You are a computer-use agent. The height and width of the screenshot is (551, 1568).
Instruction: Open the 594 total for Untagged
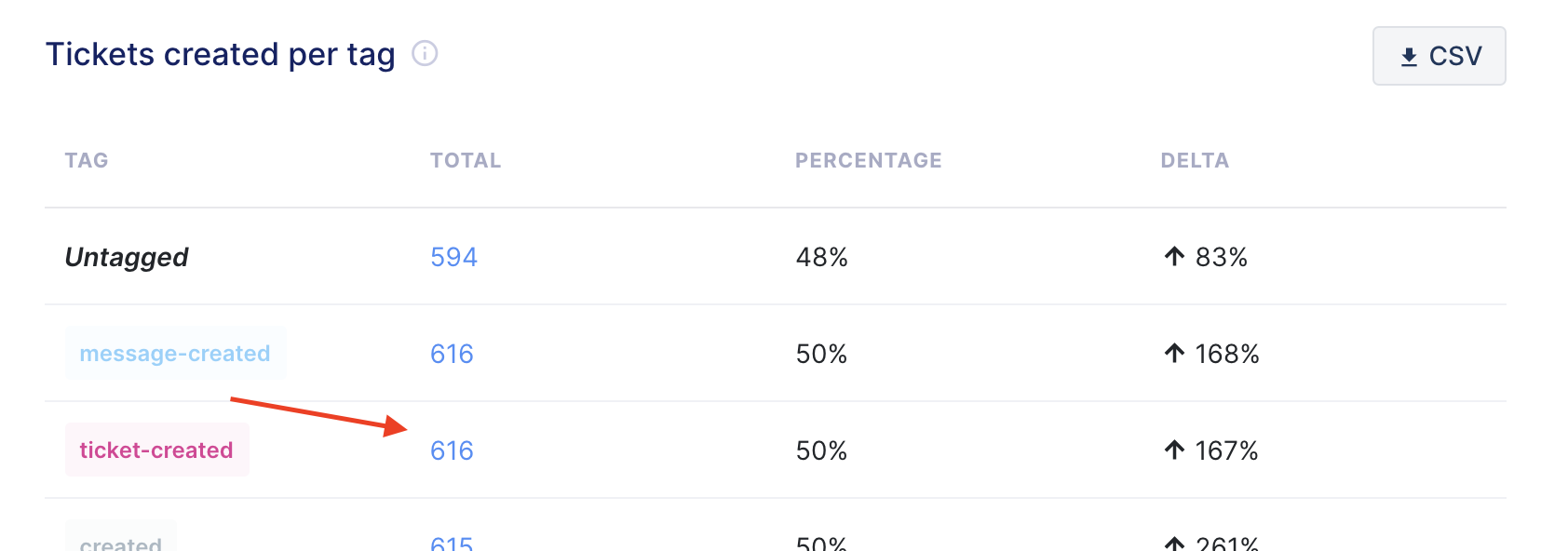453,257
